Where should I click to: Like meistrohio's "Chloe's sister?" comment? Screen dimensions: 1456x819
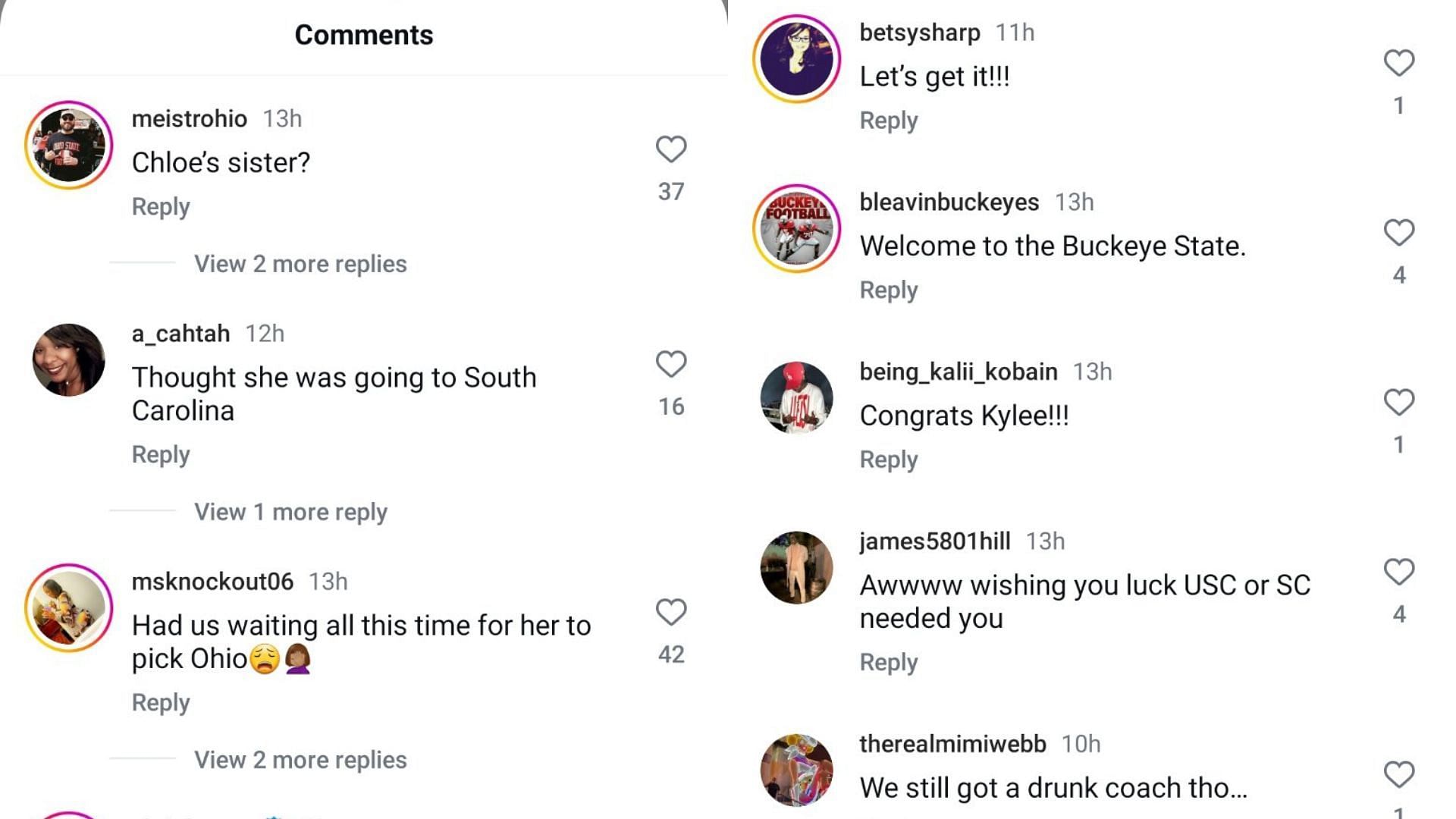tap(670, 149)
